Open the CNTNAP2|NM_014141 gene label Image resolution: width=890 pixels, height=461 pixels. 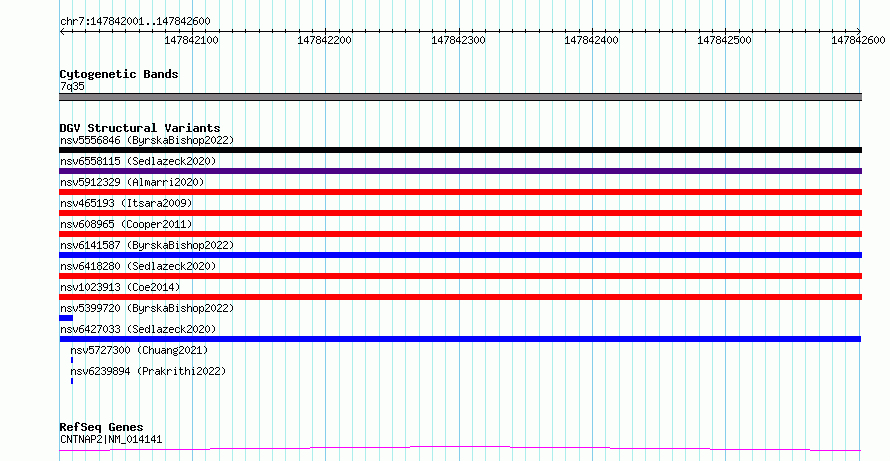click(x=111, y=439)
